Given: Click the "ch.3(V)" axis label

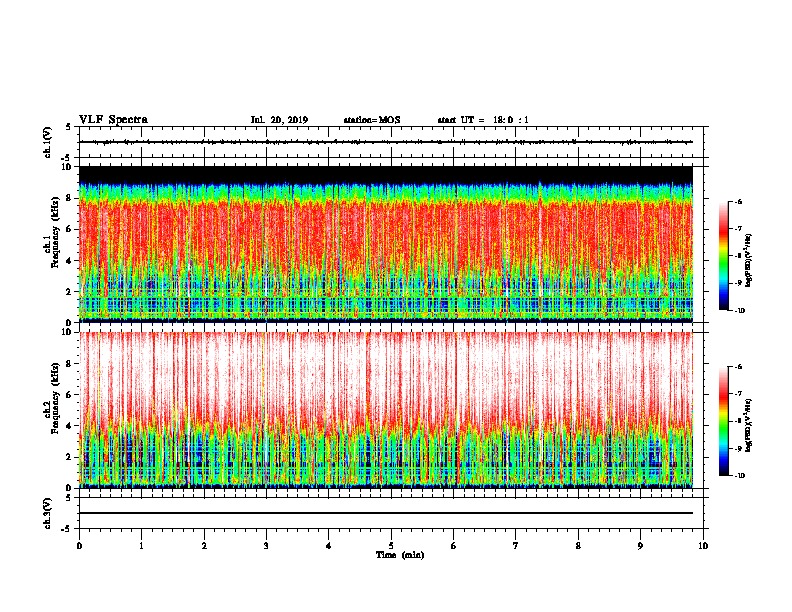Looking at the screenshot, I should [47, 513].
